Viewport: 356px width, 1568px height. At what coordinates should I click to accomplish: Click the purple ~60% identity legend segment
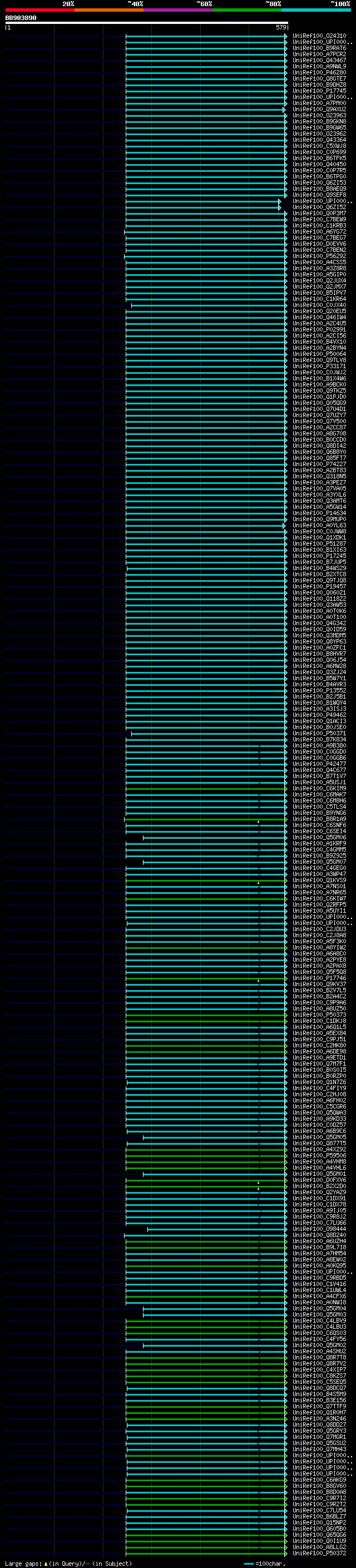click(177, 10)
